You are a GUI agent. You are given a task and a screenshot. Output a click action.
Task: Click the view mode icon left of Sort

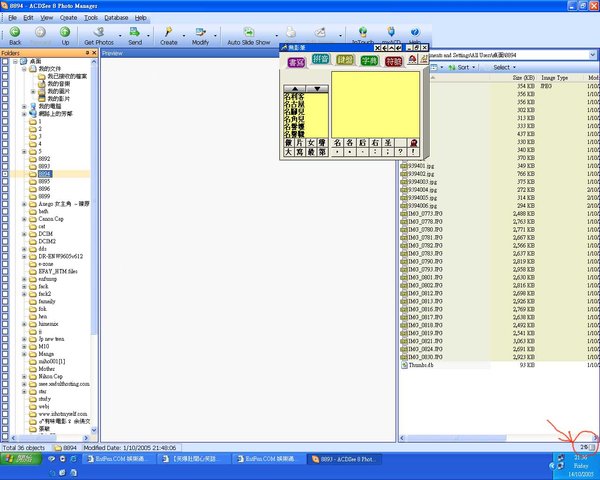(x=434, y=67)
